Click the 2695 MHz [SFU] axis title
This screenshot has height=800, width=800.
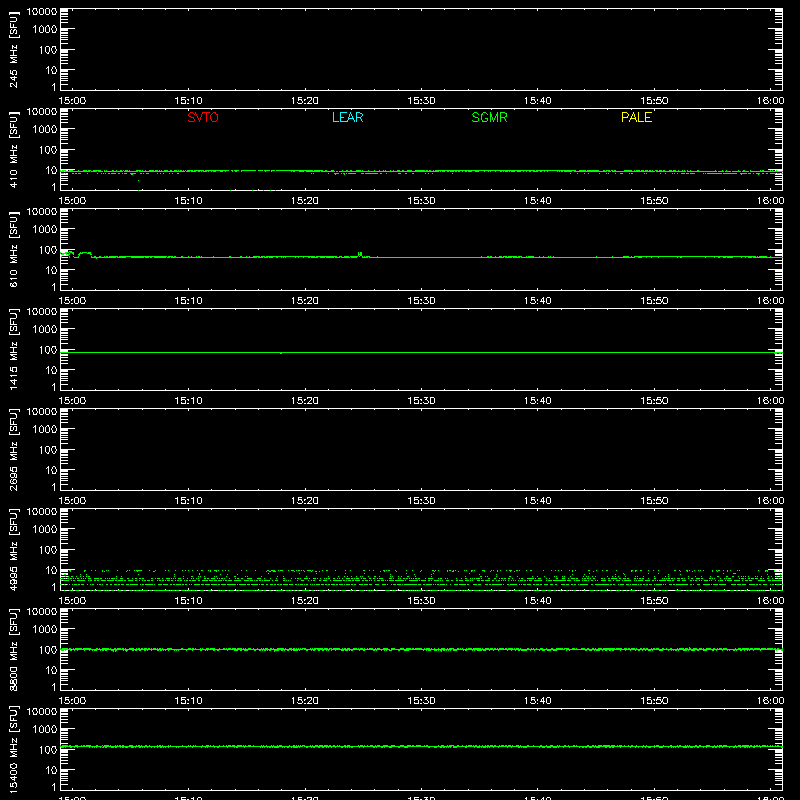(x=13, y=449)
